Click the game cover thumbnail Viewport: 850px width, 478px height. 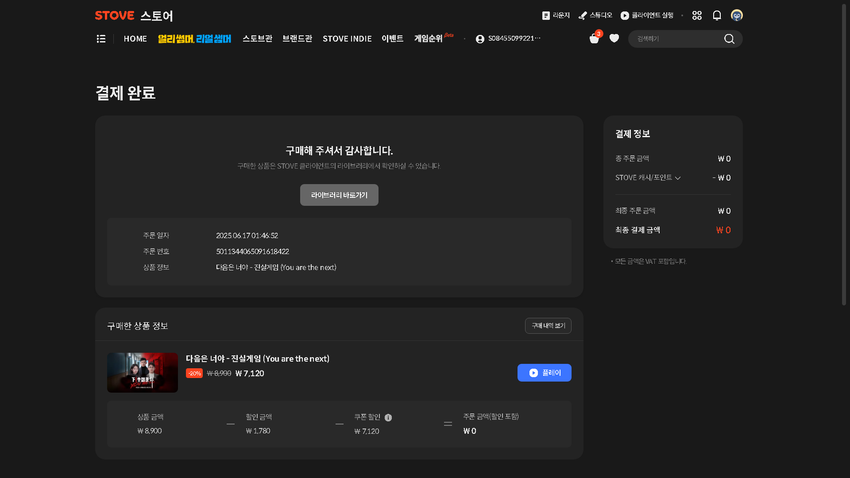pyautogui.click(x=143, y=373)
